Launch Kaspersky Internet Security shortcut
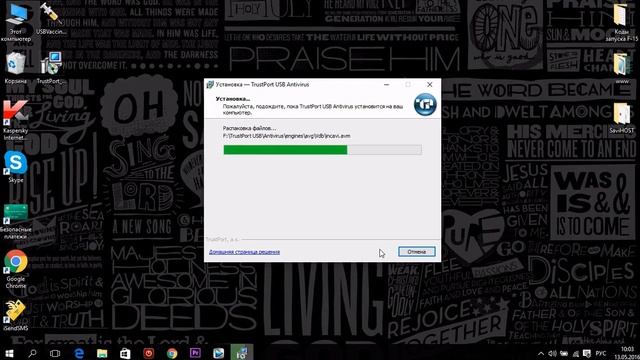Viewport: 640px width, 360px height. 16,120
